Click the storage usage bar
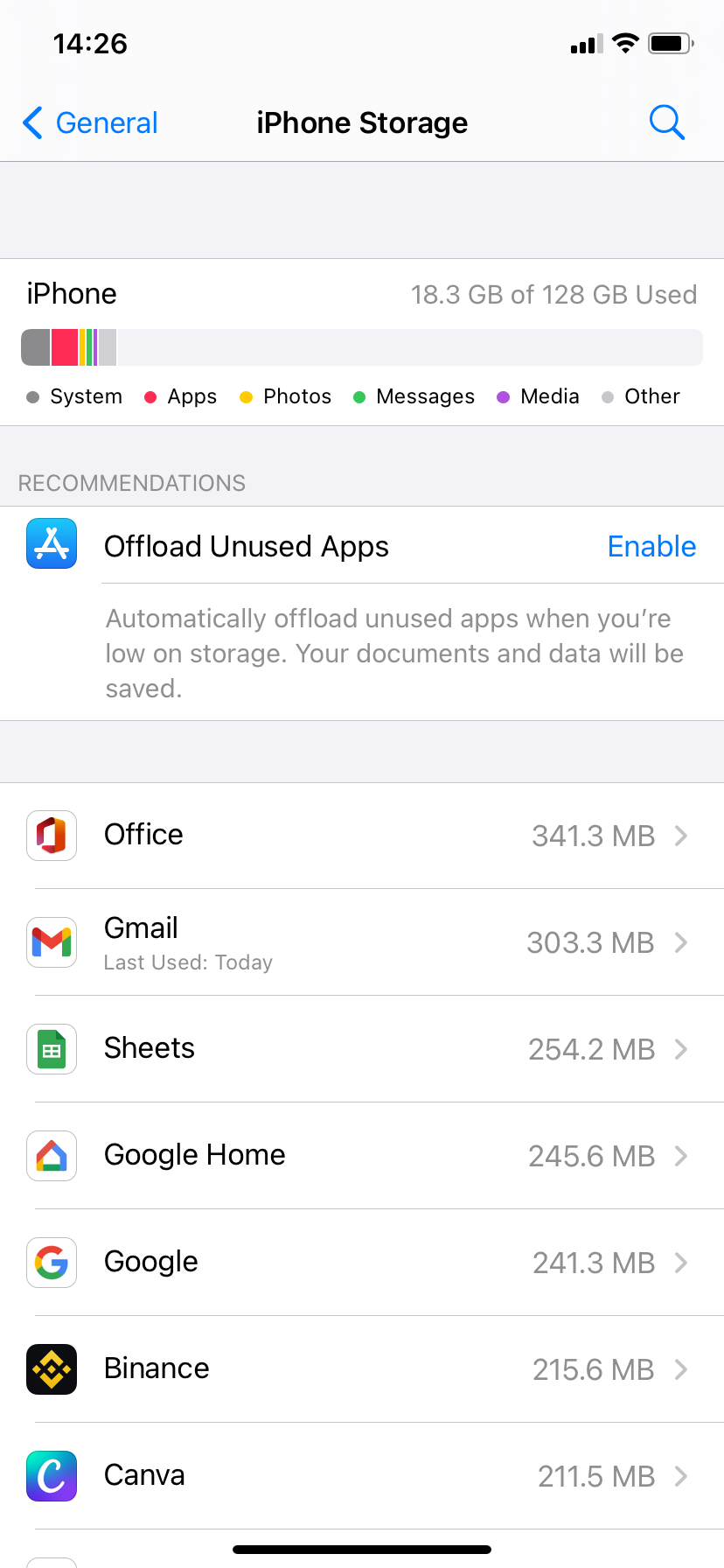 click(362, 346)
